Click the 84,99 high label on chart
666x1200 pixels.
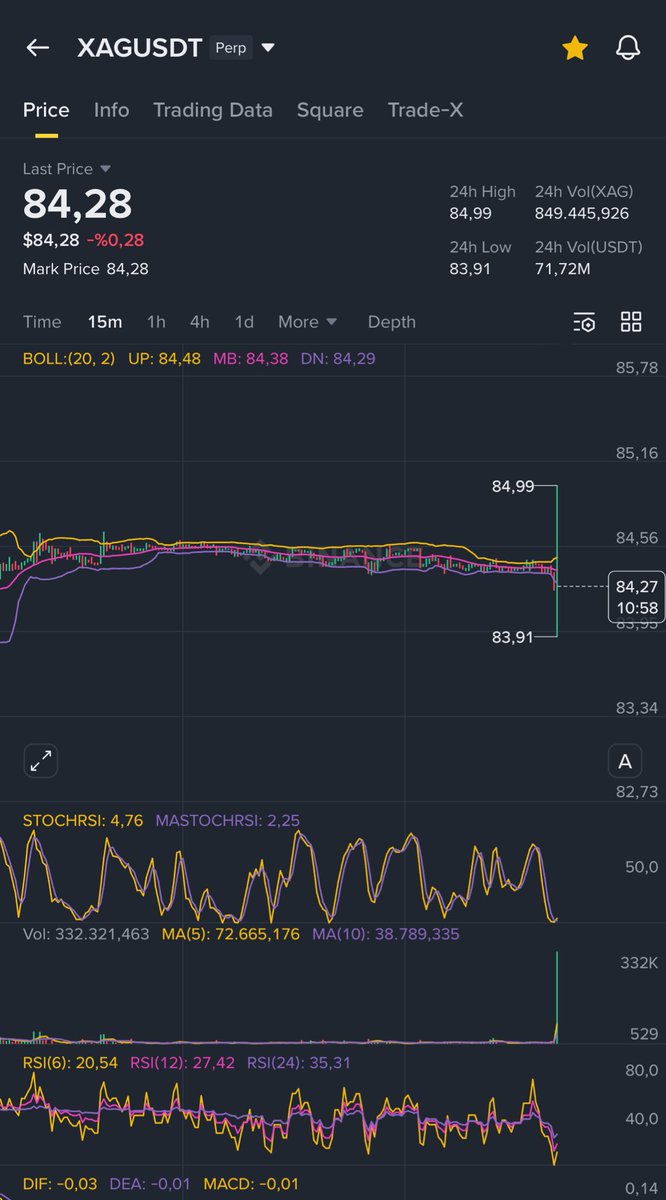pyautogui.click(x=512, y=487)
